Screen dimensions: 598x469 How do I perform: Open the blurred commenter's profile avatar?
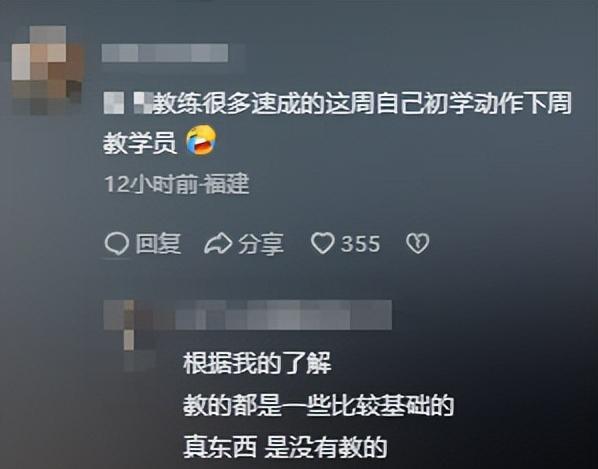(47, 70)
